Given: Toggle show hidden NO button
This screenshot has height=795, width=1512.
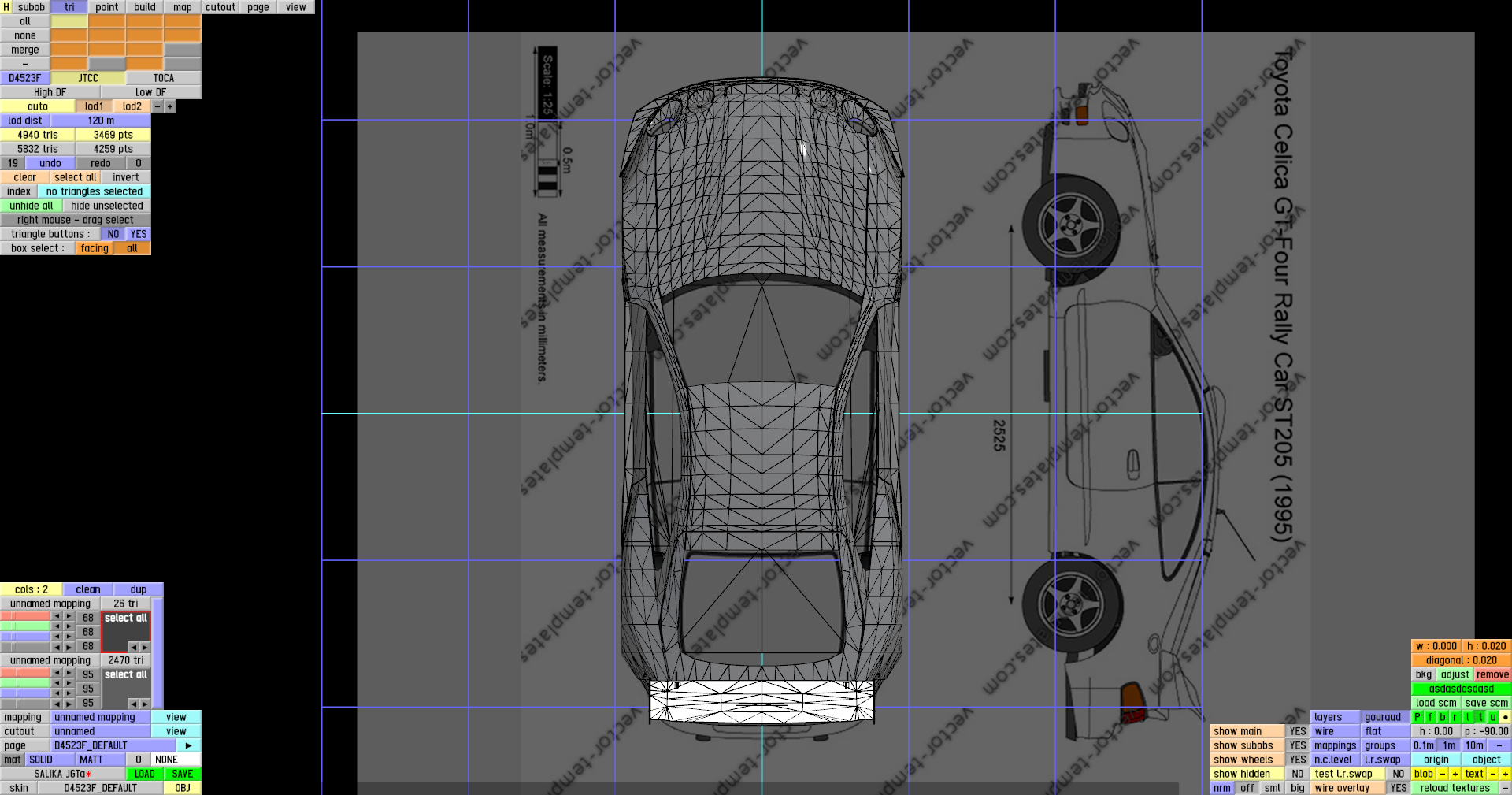Looking at the screenshot, I should pos(1298,774).
